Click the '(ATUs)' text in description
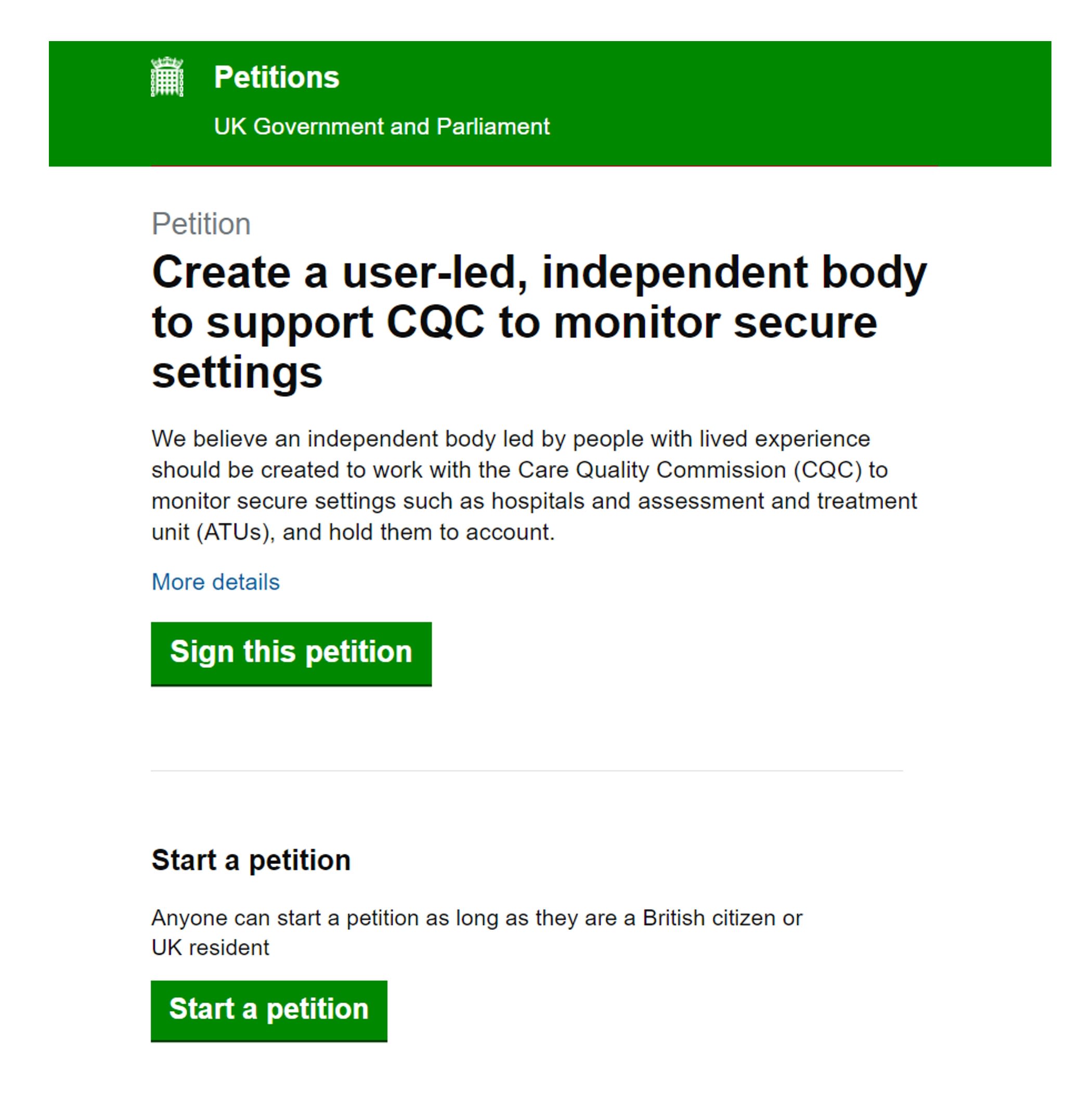Viewport: 1092px width, 1098px height. coord(232,532)
